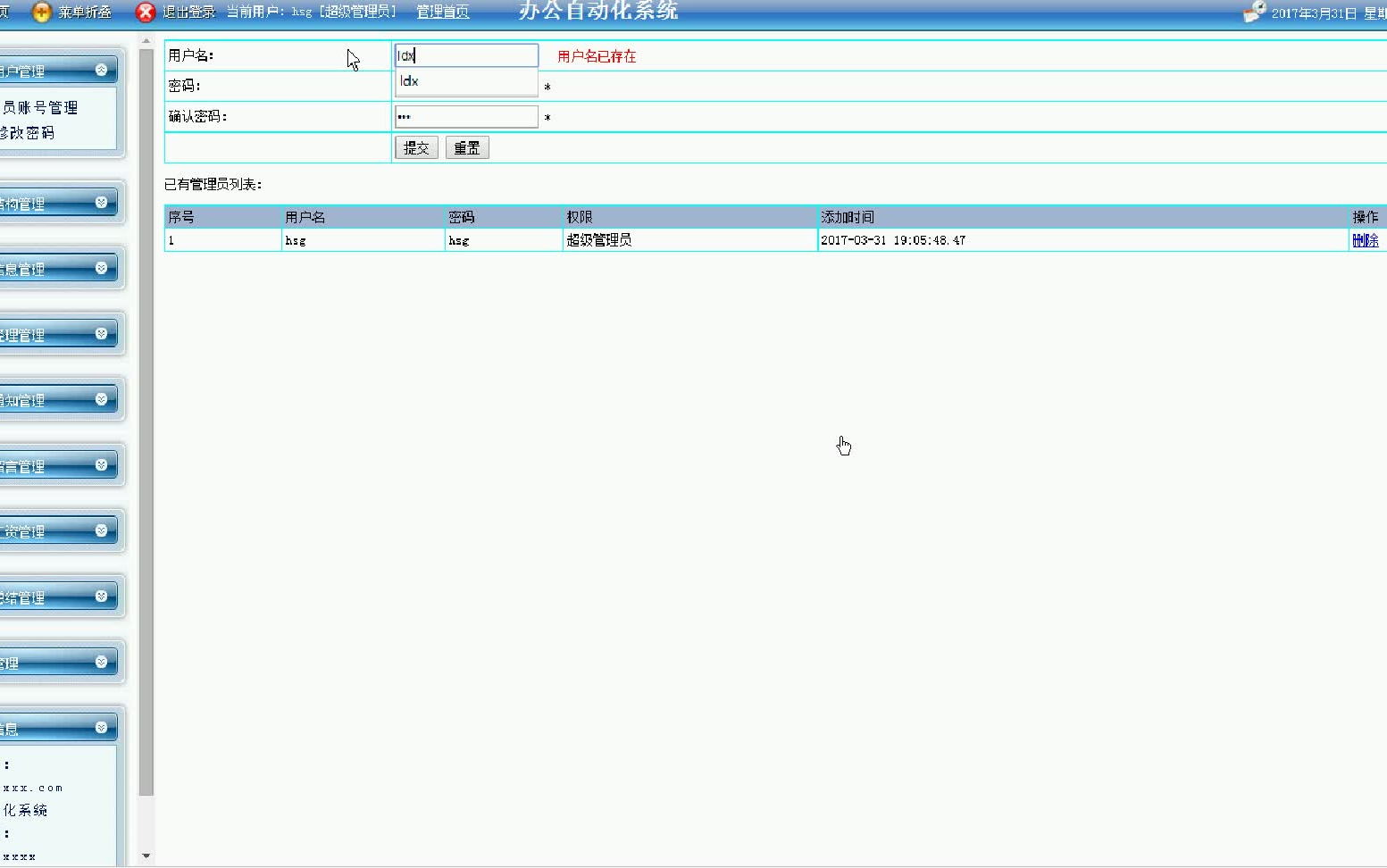Click the 确认密码 field label
Screen dimensions: 1387x868
click(x=197, y=117)
